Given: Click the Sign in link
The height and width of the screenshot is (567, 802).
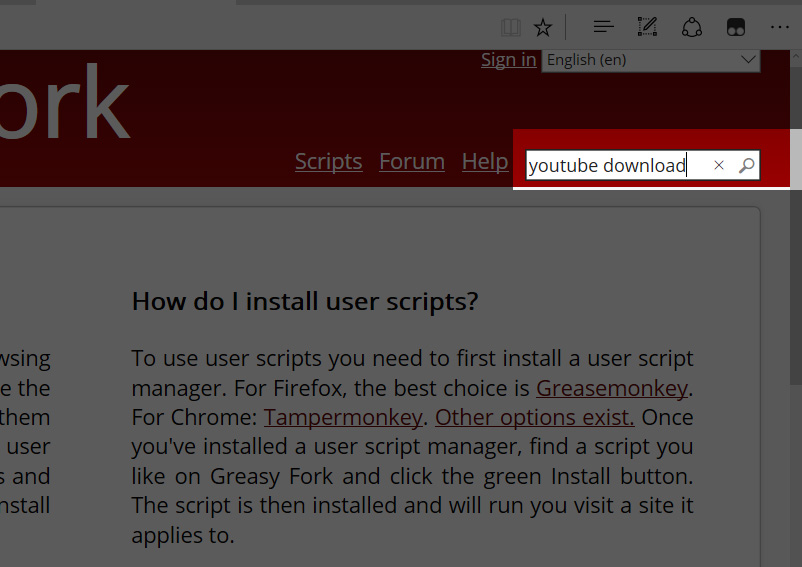Looking at the screenshot, I should [508, 60].
